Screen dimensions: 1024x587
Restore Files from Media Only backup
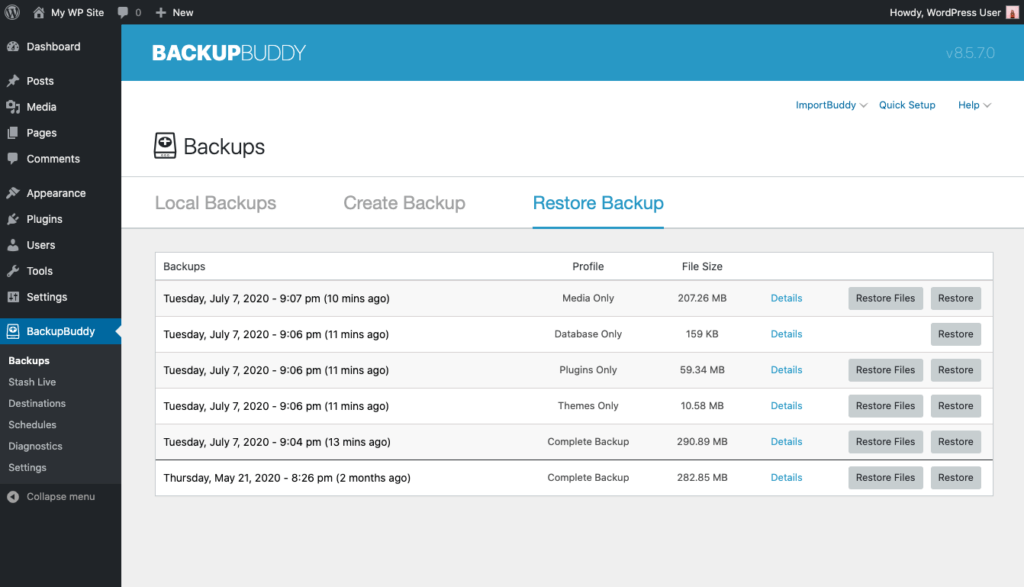pyautogui.click(x=886, y=298)
